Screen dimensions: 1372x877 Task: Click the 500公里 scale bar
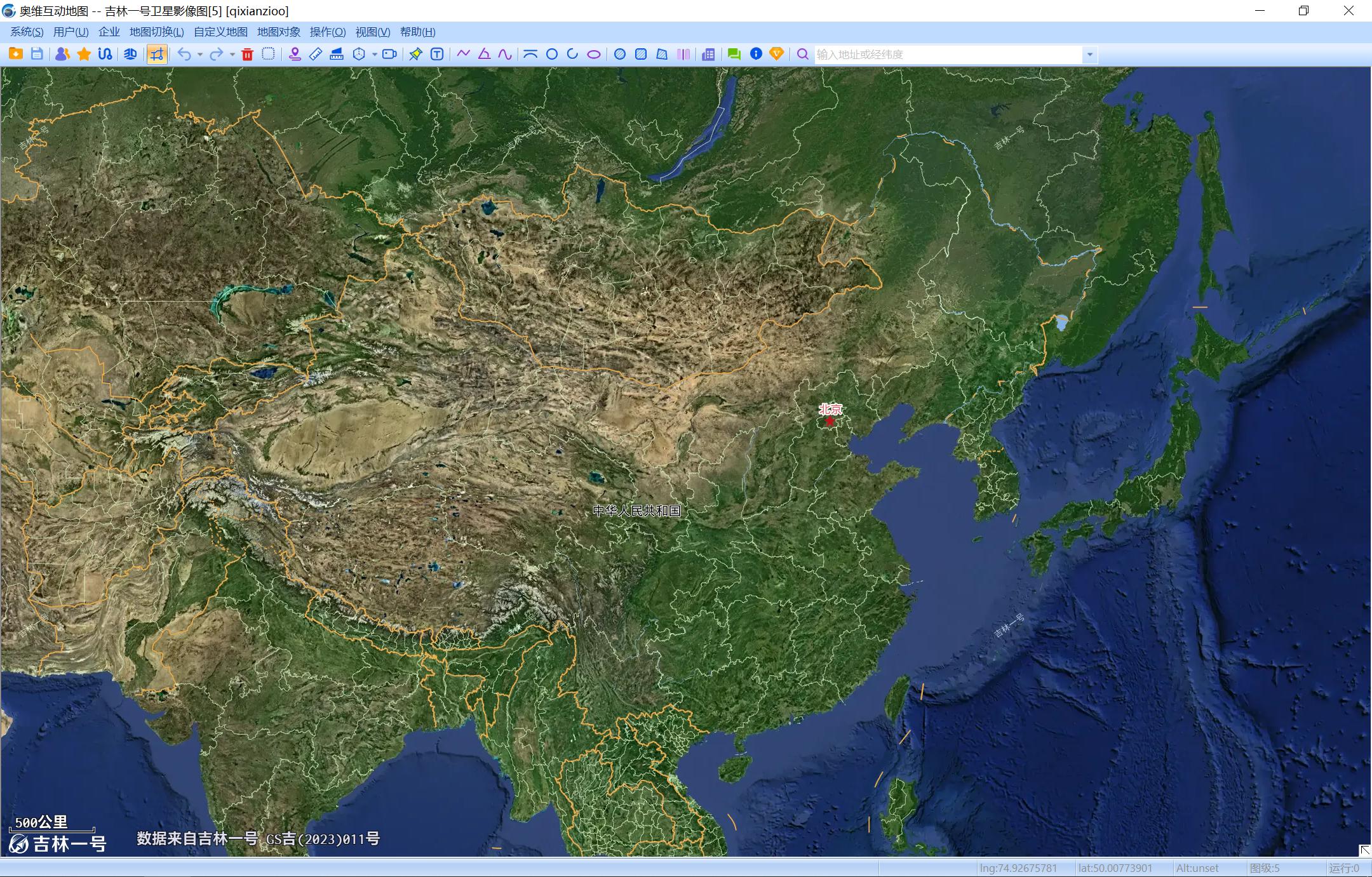51,824
